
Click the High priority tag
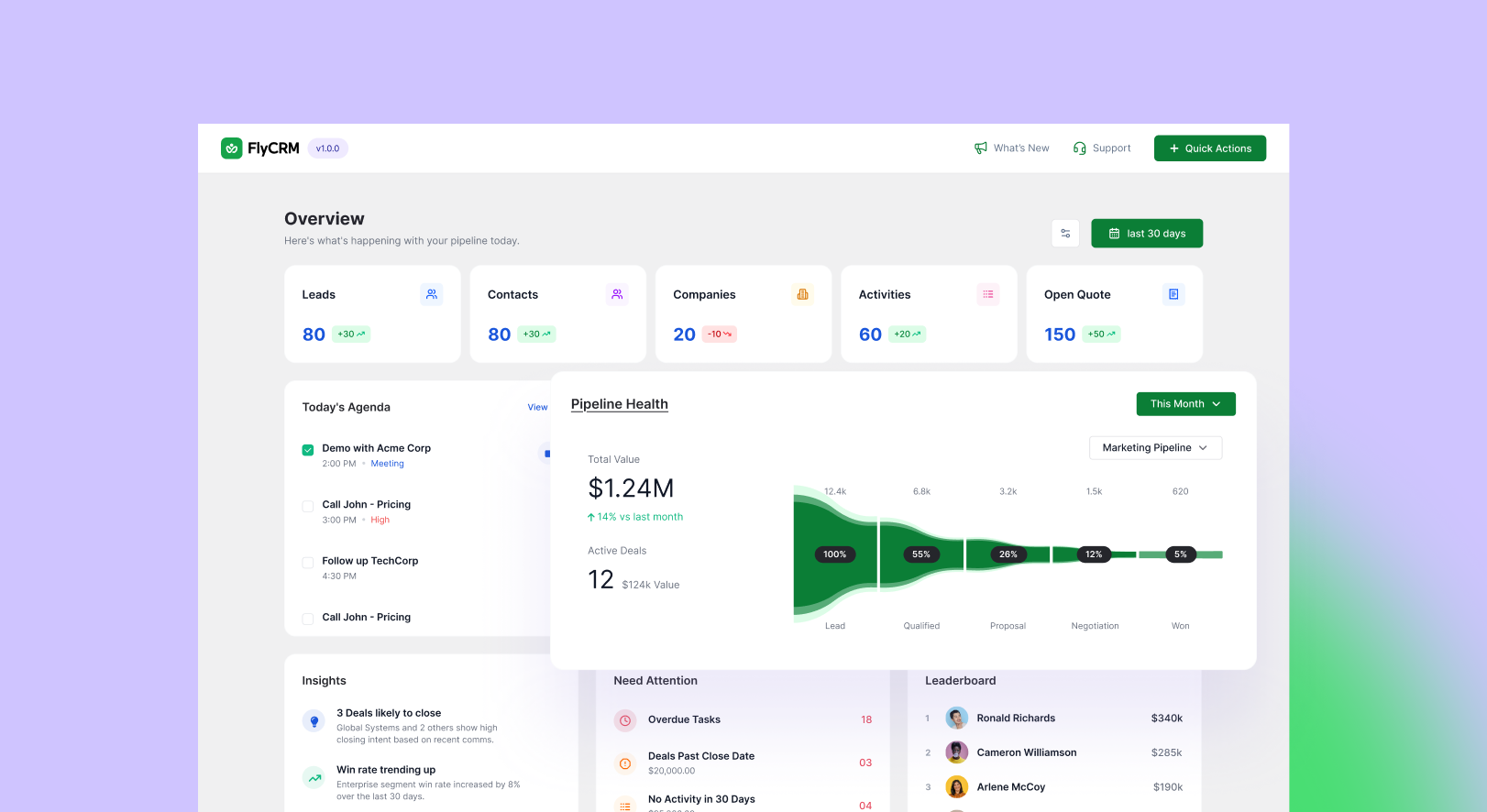pyautogui.click(x=380, y=521)
